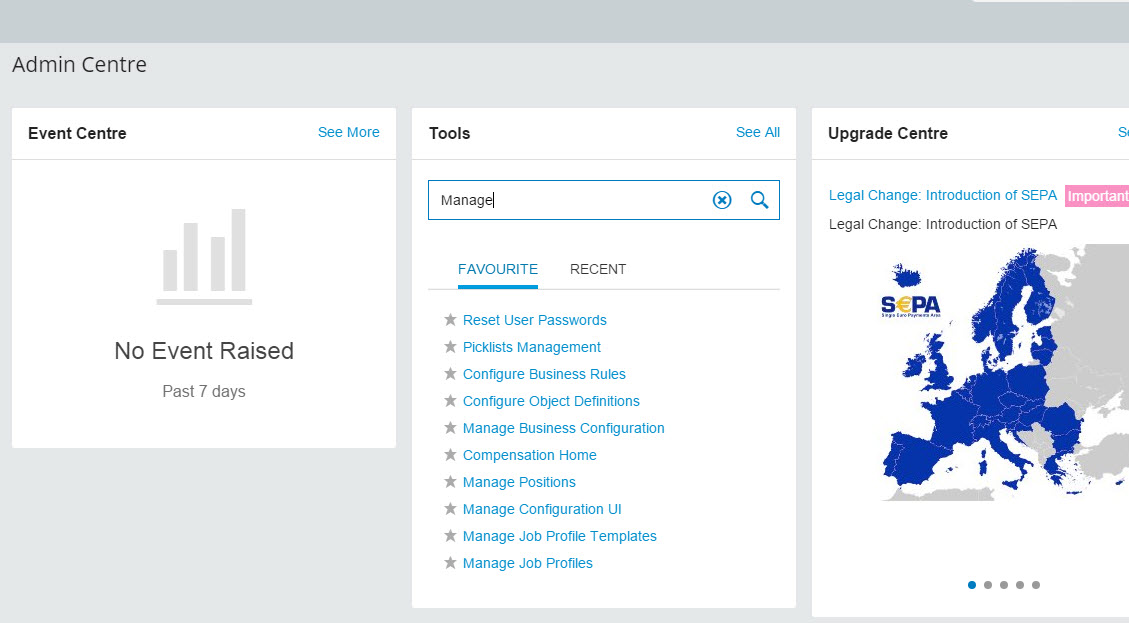This screenshot has width=1129, height=623.
Task: Open Legal Change: Introduction of SEPA link
Action: pos(943,195)
